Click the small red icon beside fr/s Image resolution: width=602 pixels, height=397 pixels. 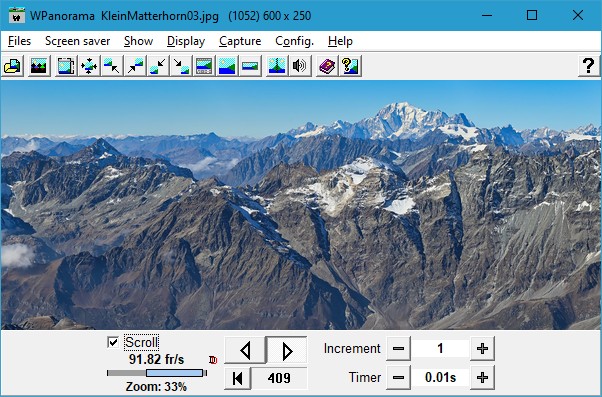pos(213,360)
